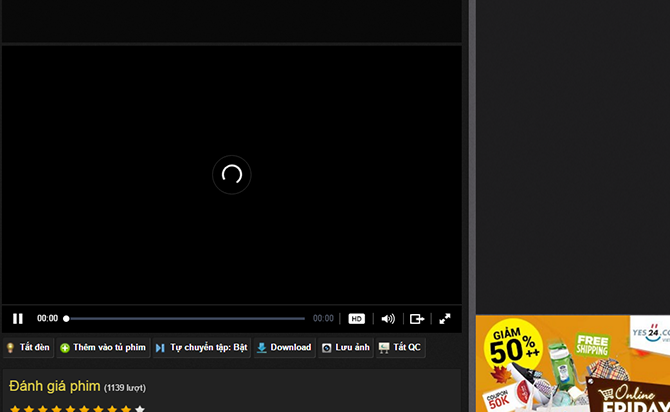Click Thêm vào tủ phim button

point(103,348)
